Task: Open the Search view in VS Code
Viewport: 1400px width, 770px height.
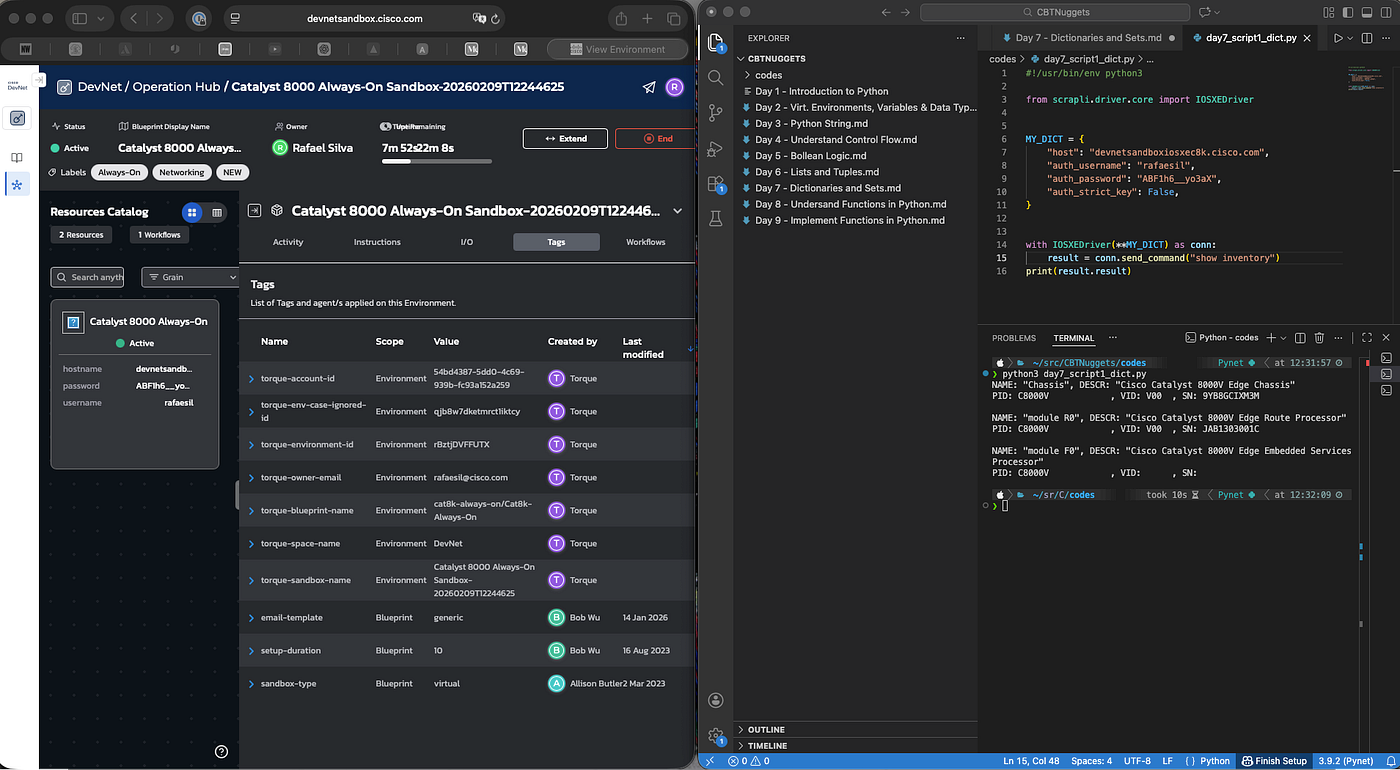Action: click(715, 77)
